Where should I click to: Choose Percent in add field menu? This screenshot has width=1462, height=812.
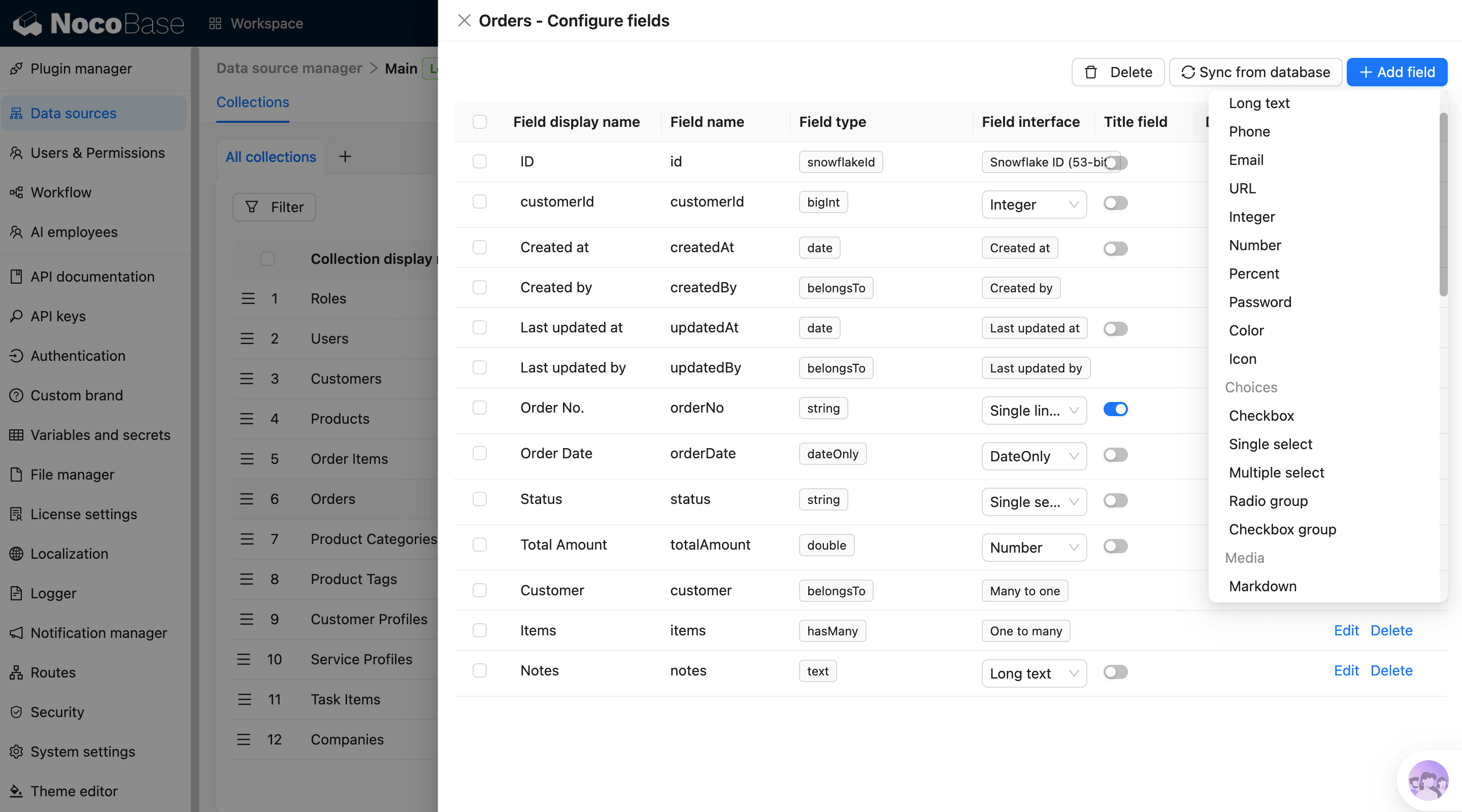point(1253,274)
